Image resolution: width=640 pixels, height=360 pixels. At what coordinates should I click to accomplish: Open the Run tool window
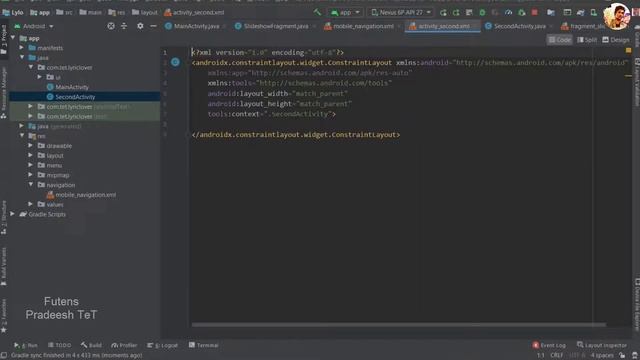point(26,345)
